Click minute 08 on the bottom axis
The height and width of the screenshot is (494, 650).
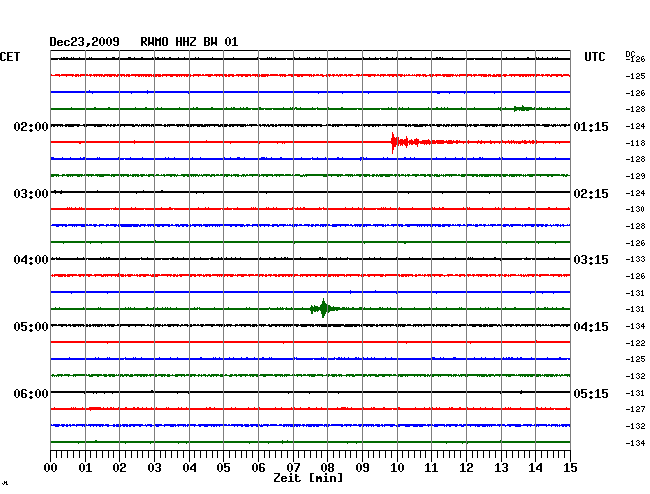coord(327,468)
